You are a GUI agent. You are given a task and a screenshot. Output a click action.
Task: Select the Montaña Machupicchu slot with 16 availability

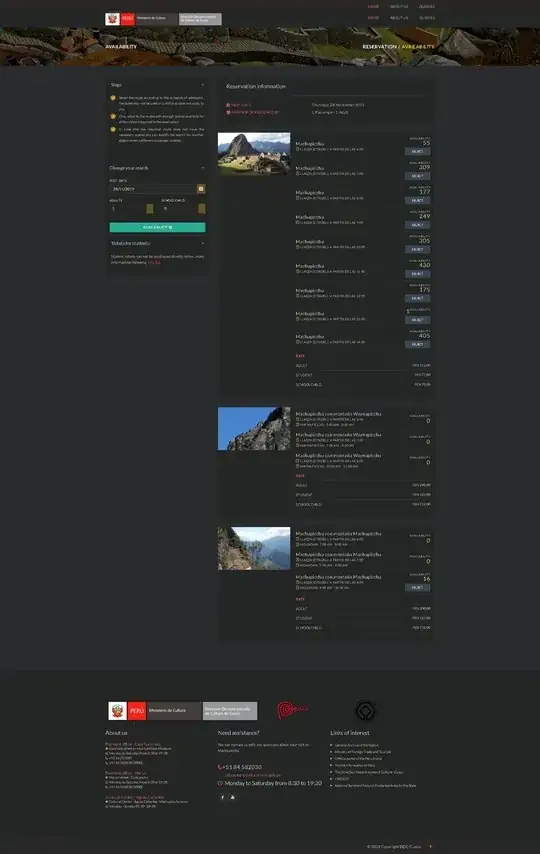(417, 588)
